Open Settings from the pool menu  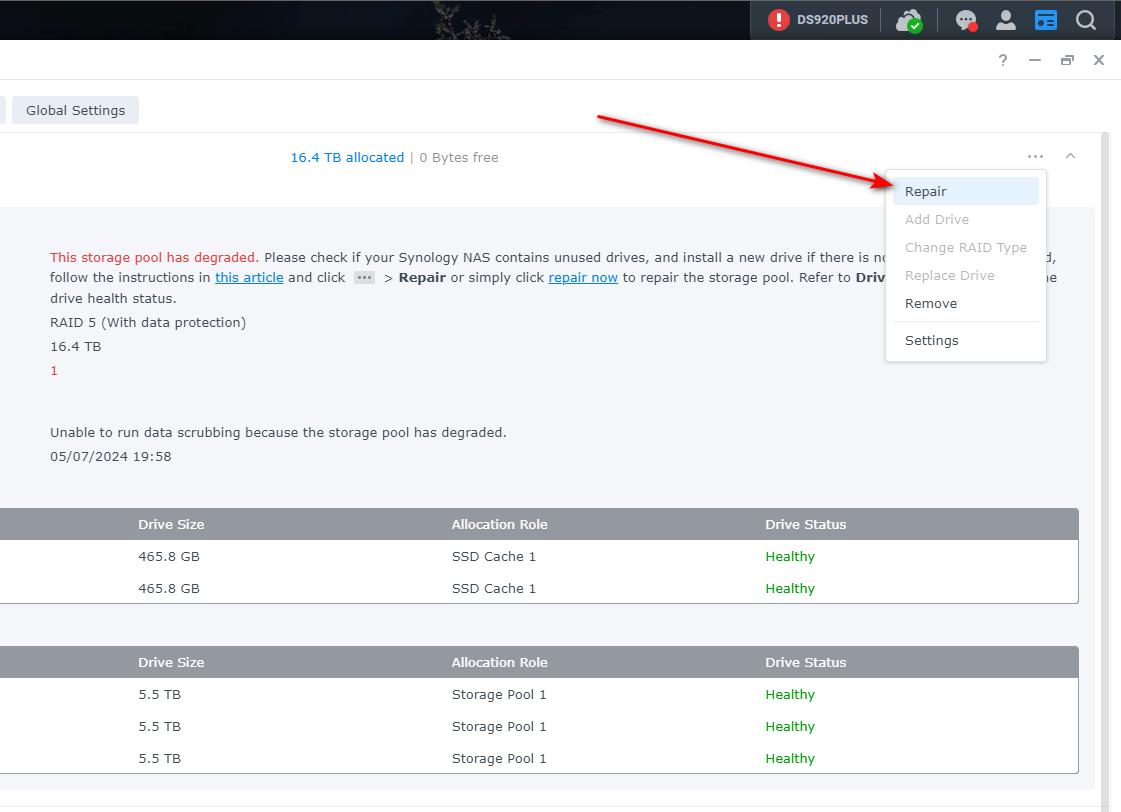[965, 340]
